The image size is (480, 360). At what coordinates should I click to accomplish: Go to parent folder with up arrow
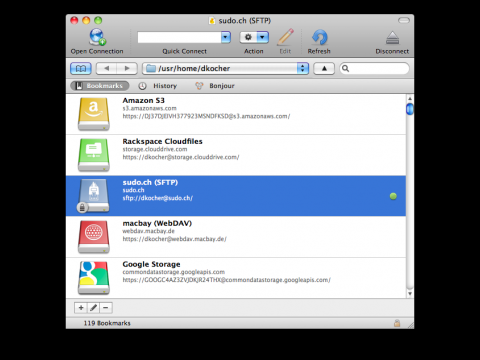pyautogui.click(x=324, y=68)
